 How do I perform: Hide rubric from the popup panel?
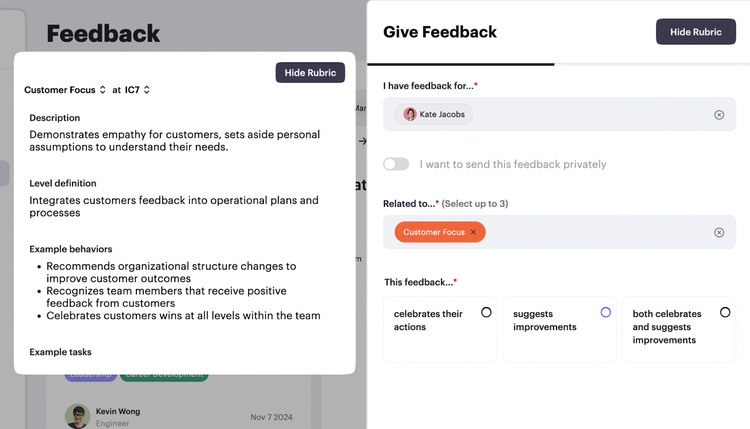pos(310,73)
